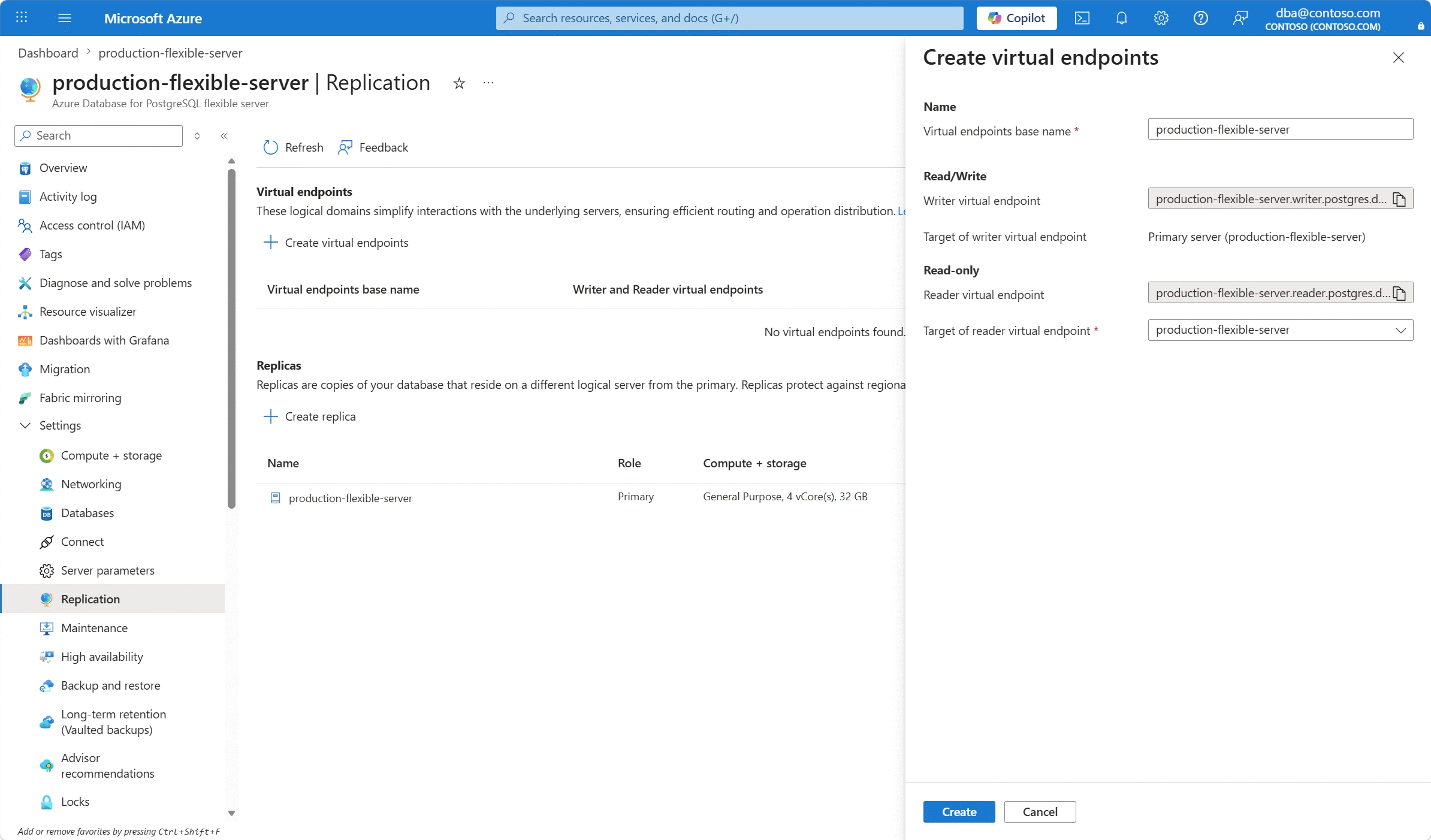The image size is (1431, 840).
Task: Click the left menu scrollbar thumb
Action: [231, 339]
